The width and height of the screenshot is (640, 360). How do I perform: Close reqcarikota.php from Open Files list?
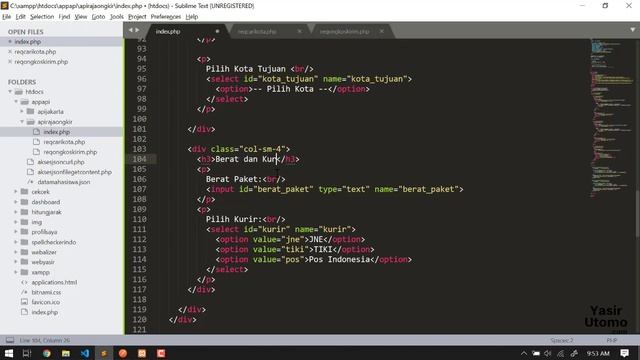[x=10, y=52]
